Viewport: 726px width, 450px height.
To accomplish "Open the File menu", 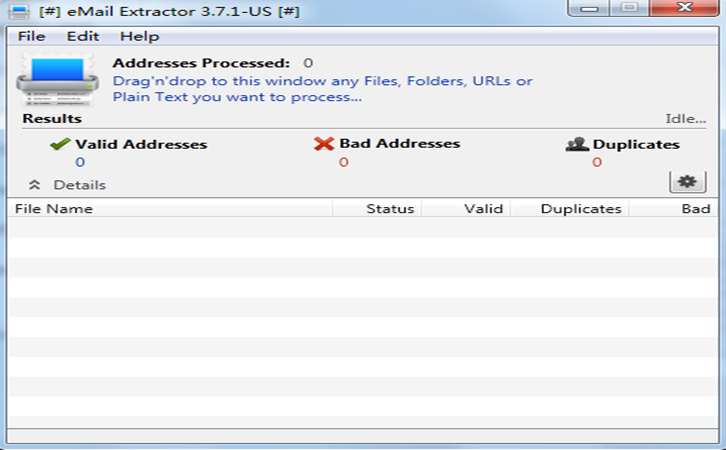I will pyautogui.click(x=32, y=36).
